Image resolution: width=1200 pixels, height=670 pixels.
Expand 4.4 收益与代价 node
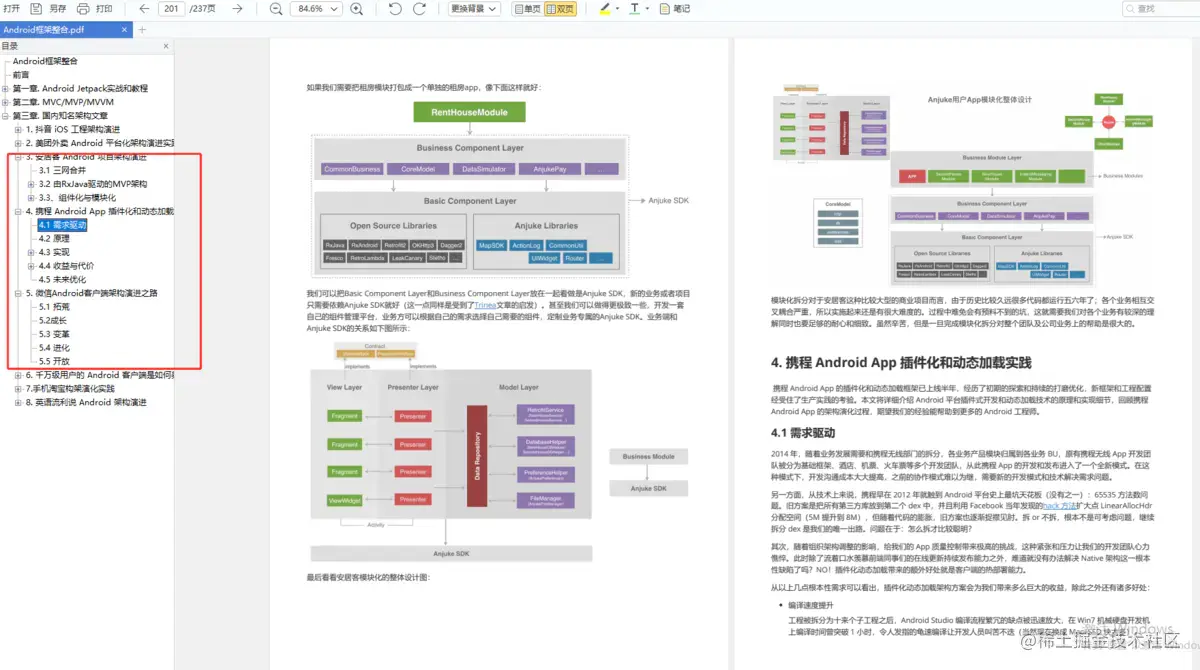point(31,266)
